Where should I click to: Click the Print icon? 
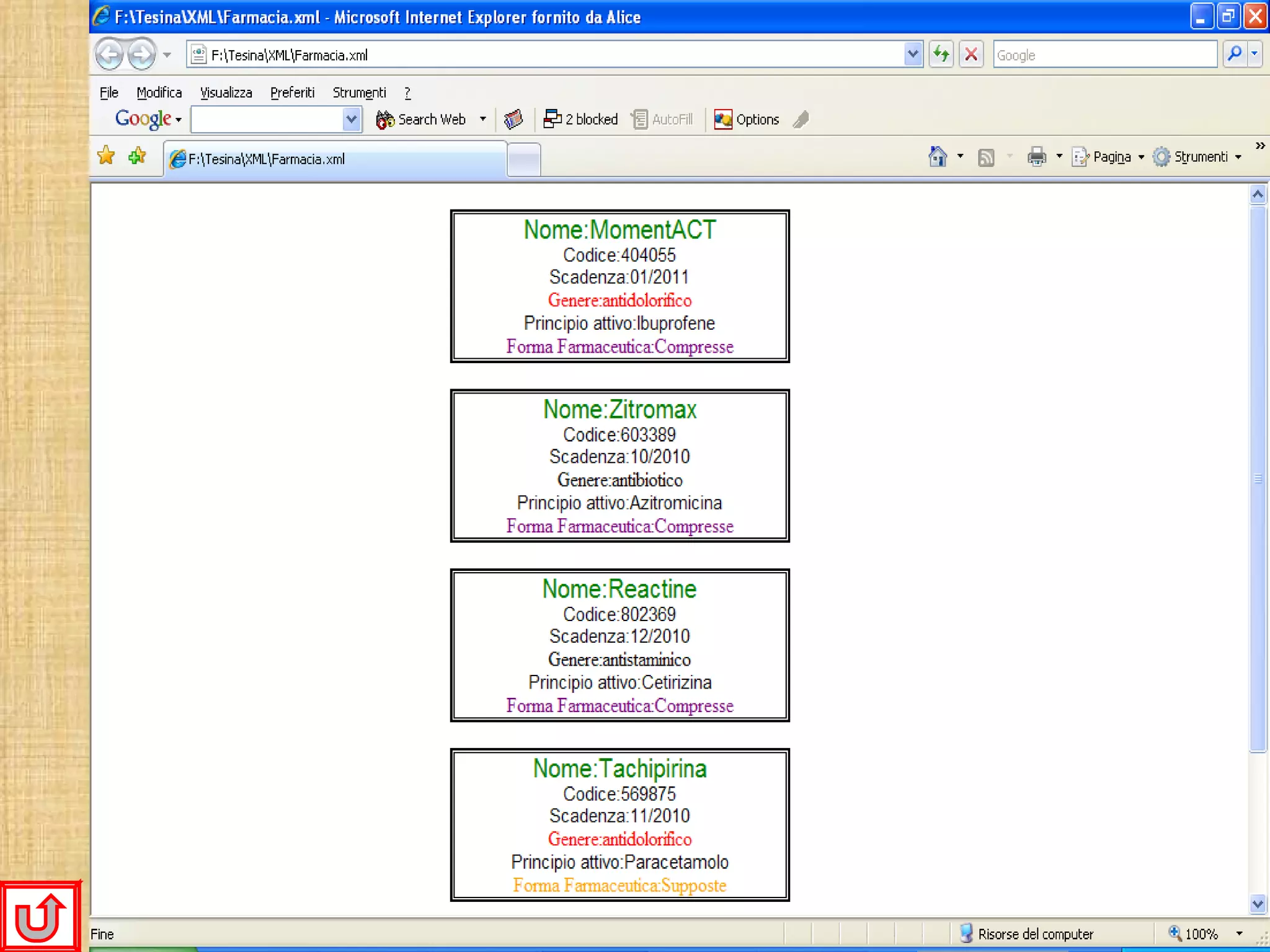(x=1036, y=157)
